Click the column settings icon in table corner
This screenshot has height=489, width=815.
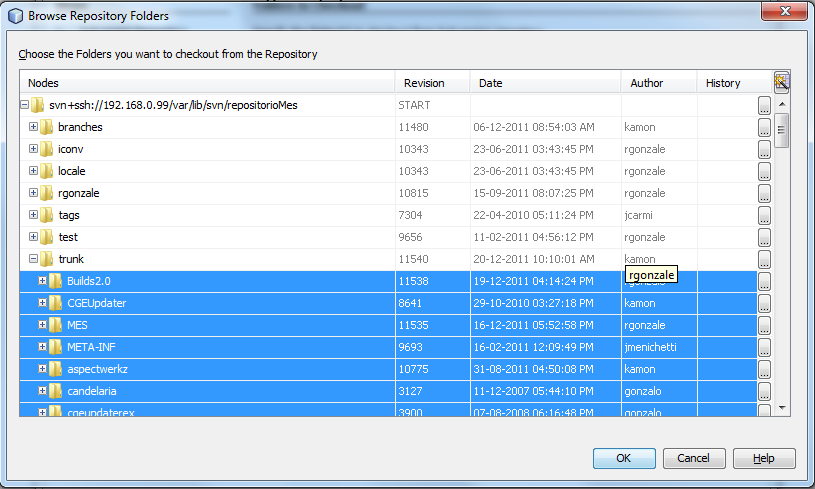(x=782, y=83)
